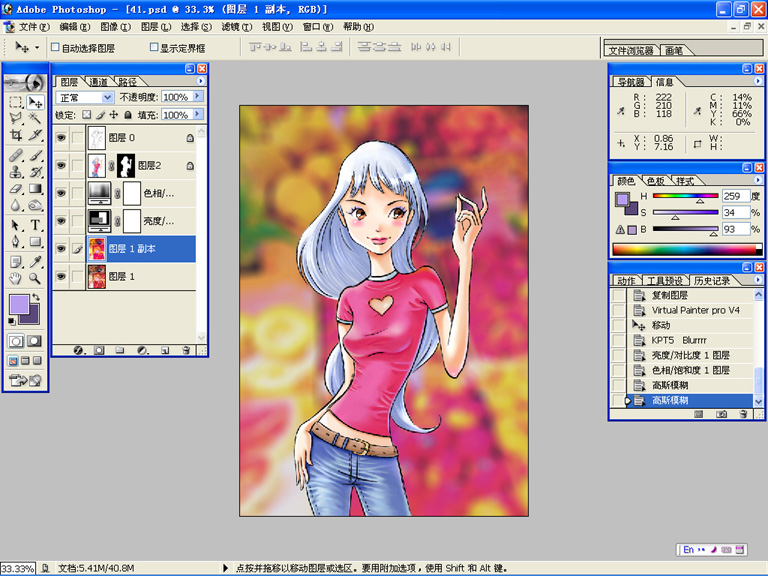The image size is (768, 576).
Task: Open the 图像 menu
Action: tap(116, 27)
